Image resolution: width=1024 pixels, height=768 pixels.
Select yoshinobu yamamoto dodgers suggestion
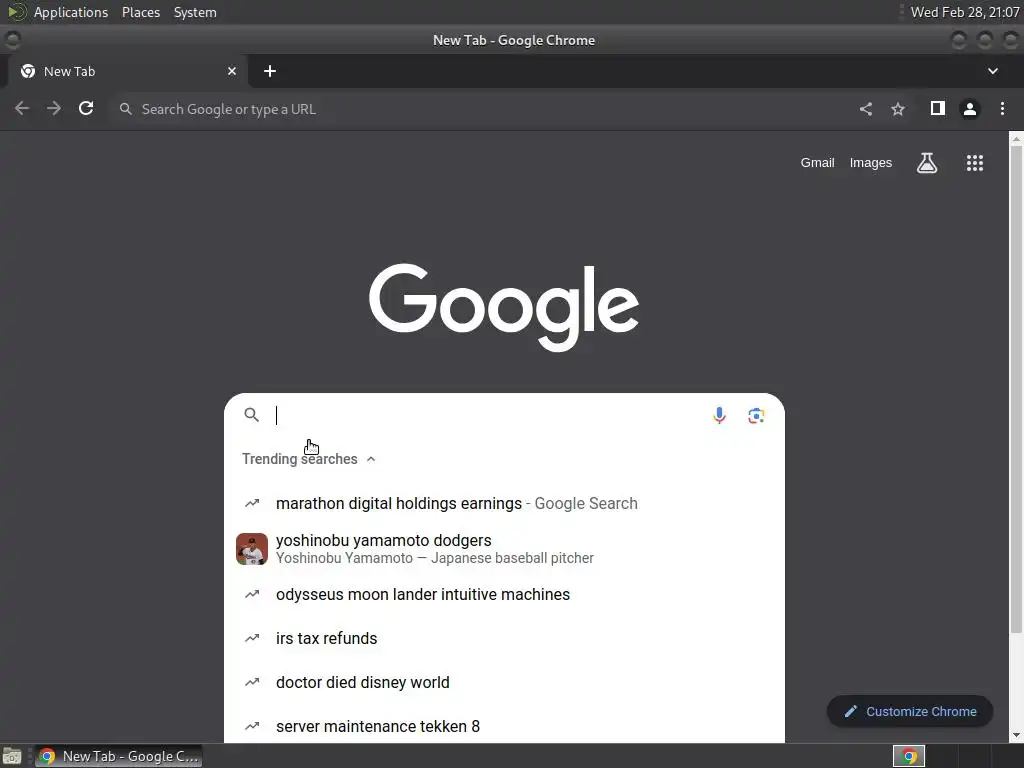tap(504, 549)
